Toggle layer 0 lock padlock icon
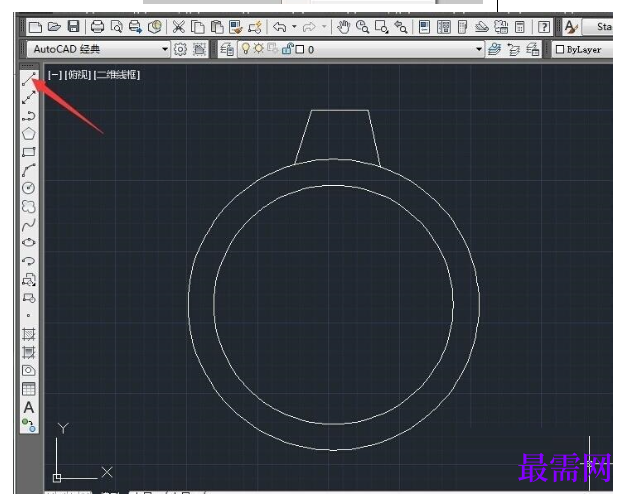 (x=288, y=49)
